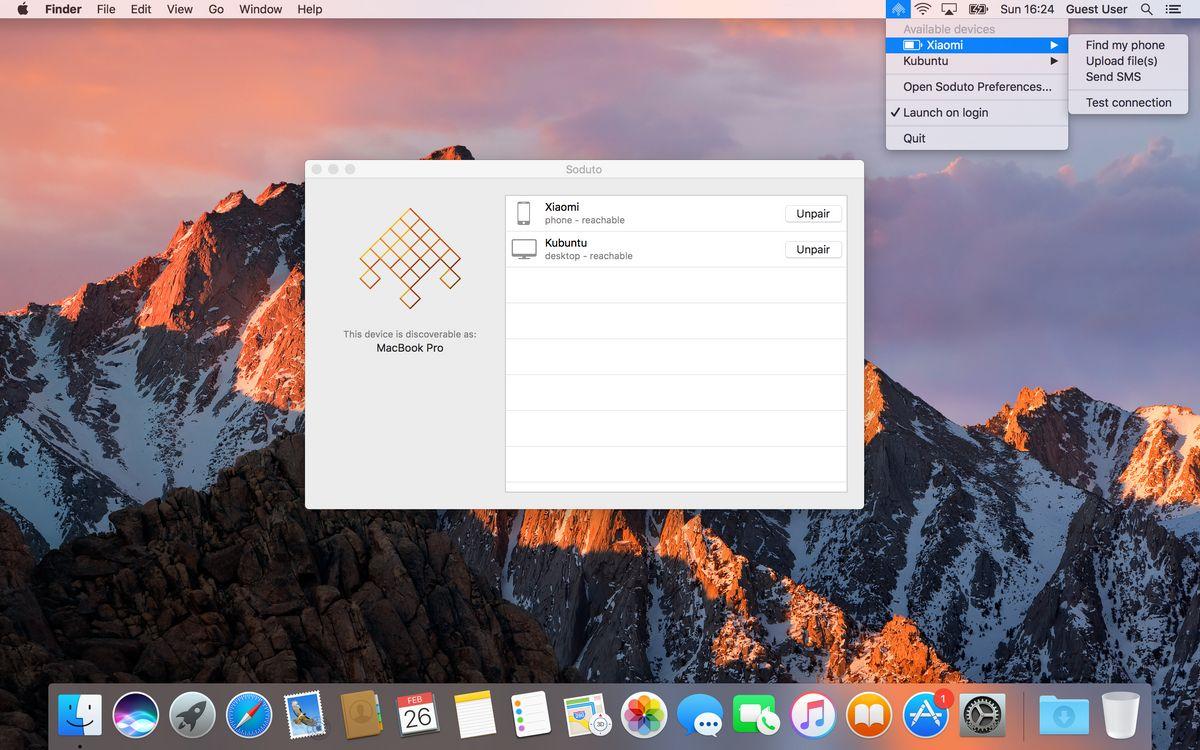Click the Soduto menu bar icon

[x=898, y=9]
